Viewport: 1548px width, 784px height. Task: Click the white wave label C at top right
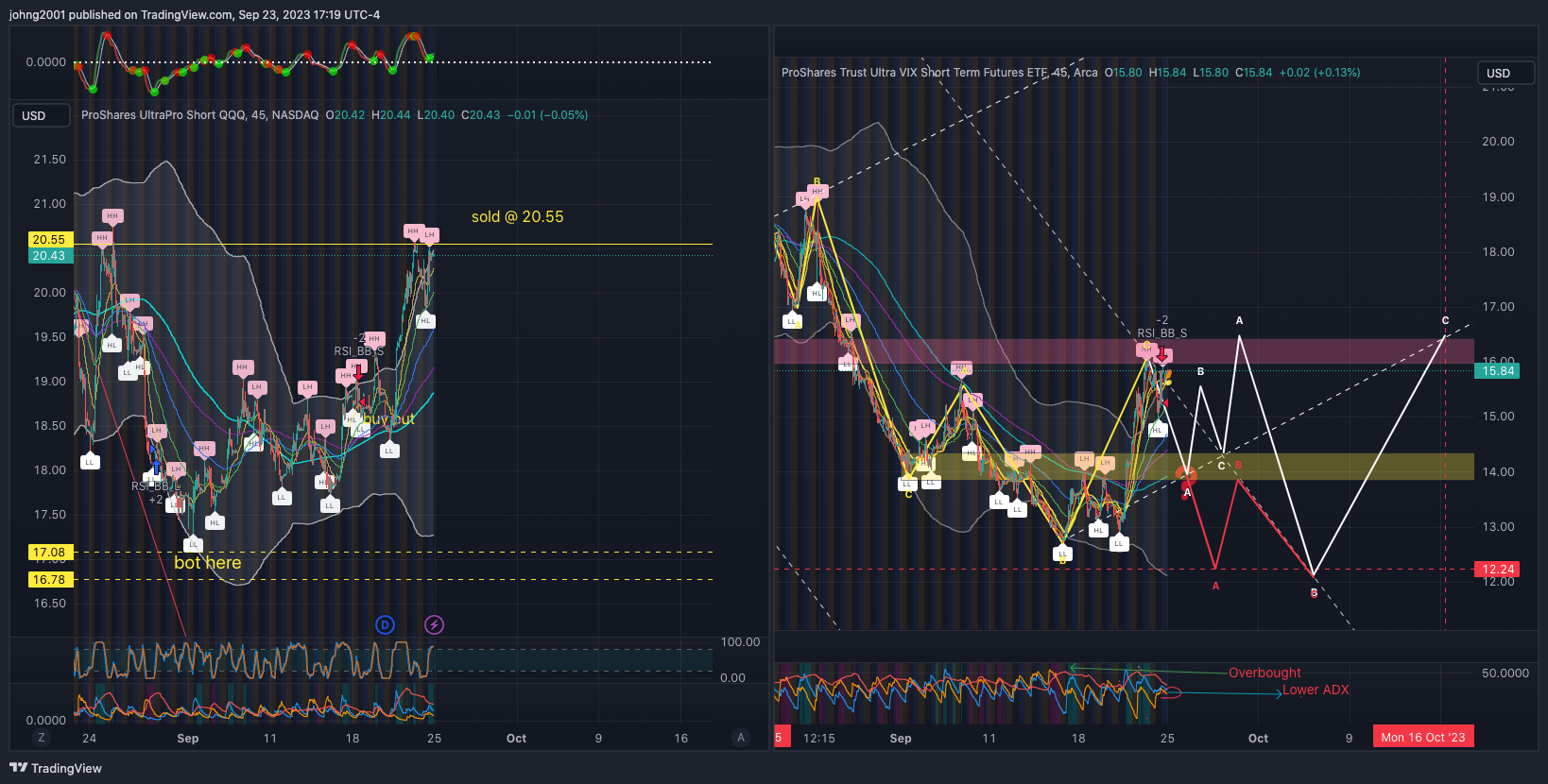pos(1445,320)
